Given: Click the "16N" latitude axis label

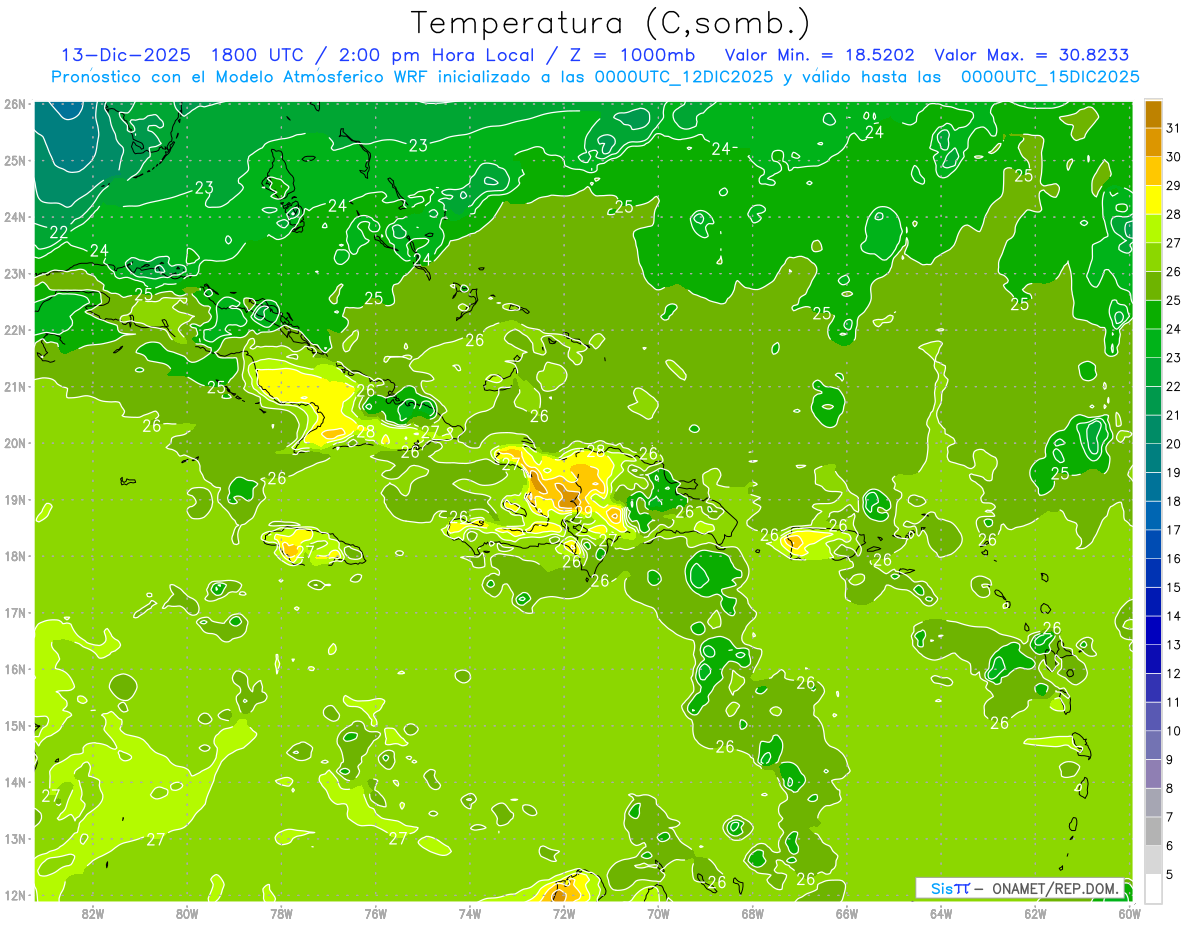Looking at the screenshot, I should point(15,669).
